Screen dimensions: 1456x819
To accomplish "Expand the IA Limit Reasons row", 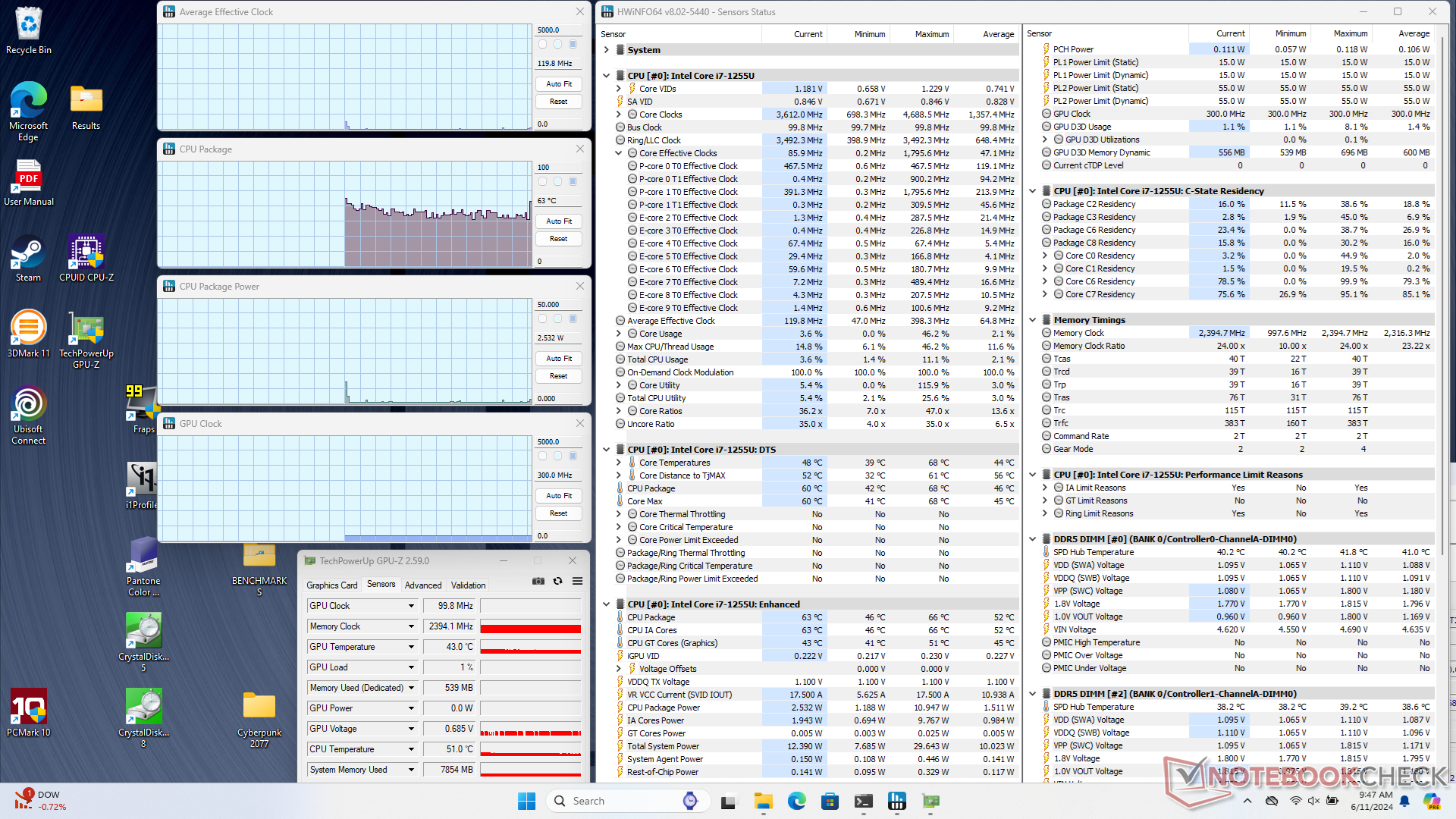I will pyautogui.click(x=1045, y=488).
